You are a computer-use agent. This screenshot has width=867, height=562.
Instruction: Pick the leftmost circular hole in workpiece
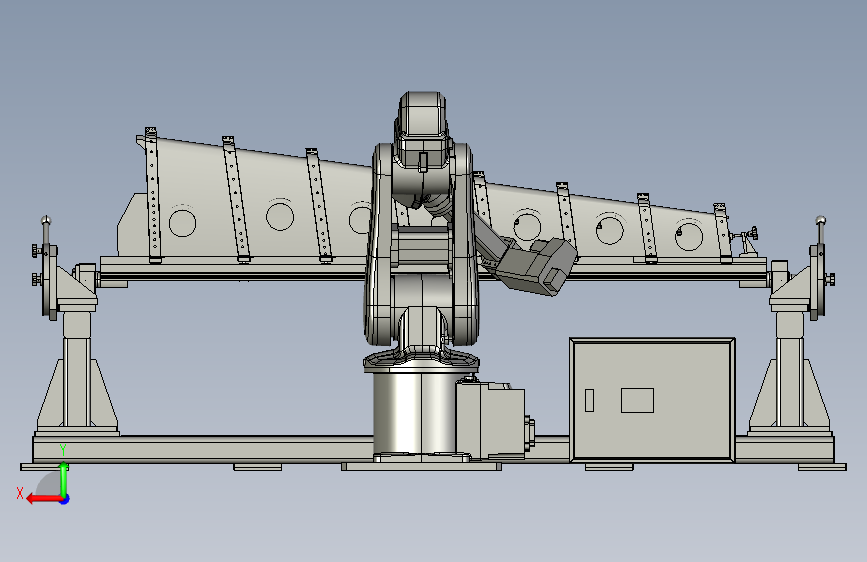tap(182, 222)
